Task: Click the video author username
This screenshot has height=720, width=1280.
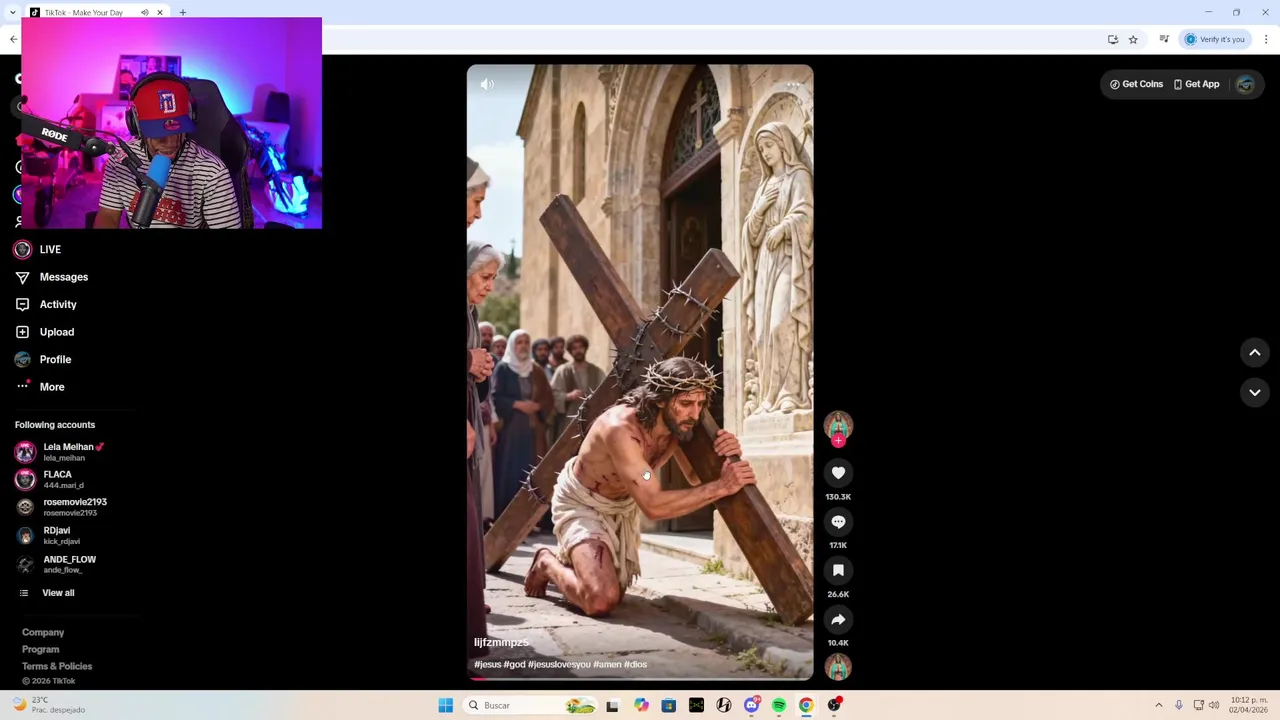Action: (x=501, y=642)
